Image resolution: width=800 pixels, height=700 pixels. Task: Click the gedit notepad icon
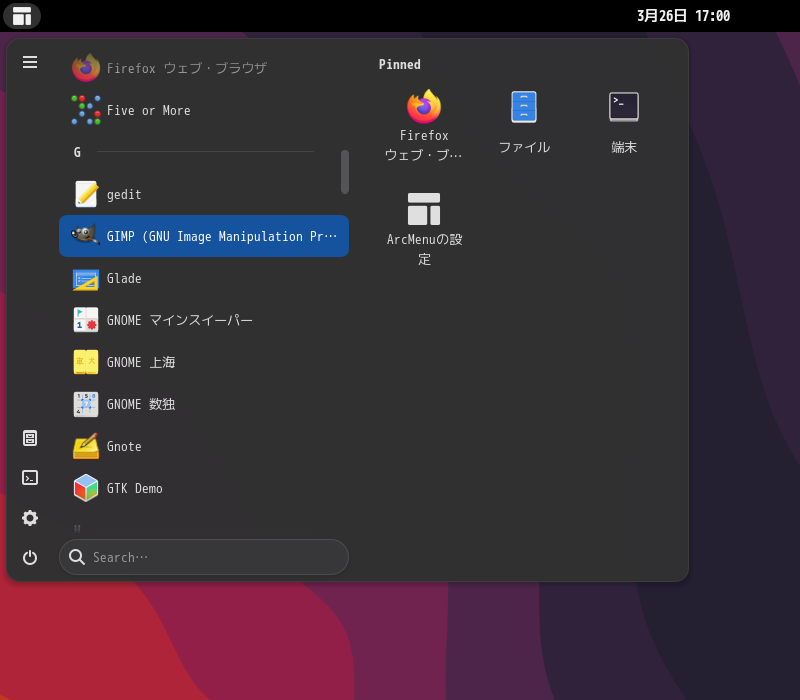click(x=86, y=194)
